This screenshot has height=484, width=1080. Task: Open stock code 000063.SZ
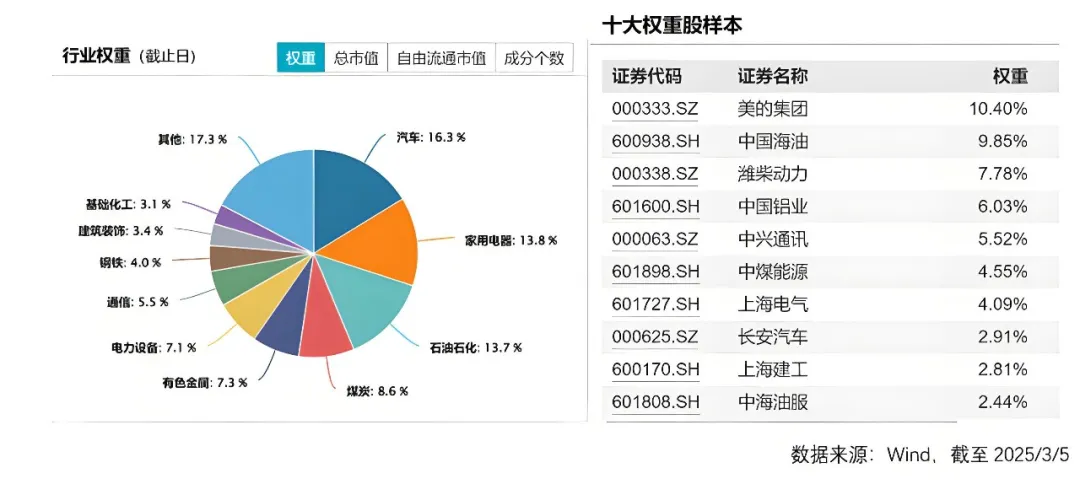point(654,240)
